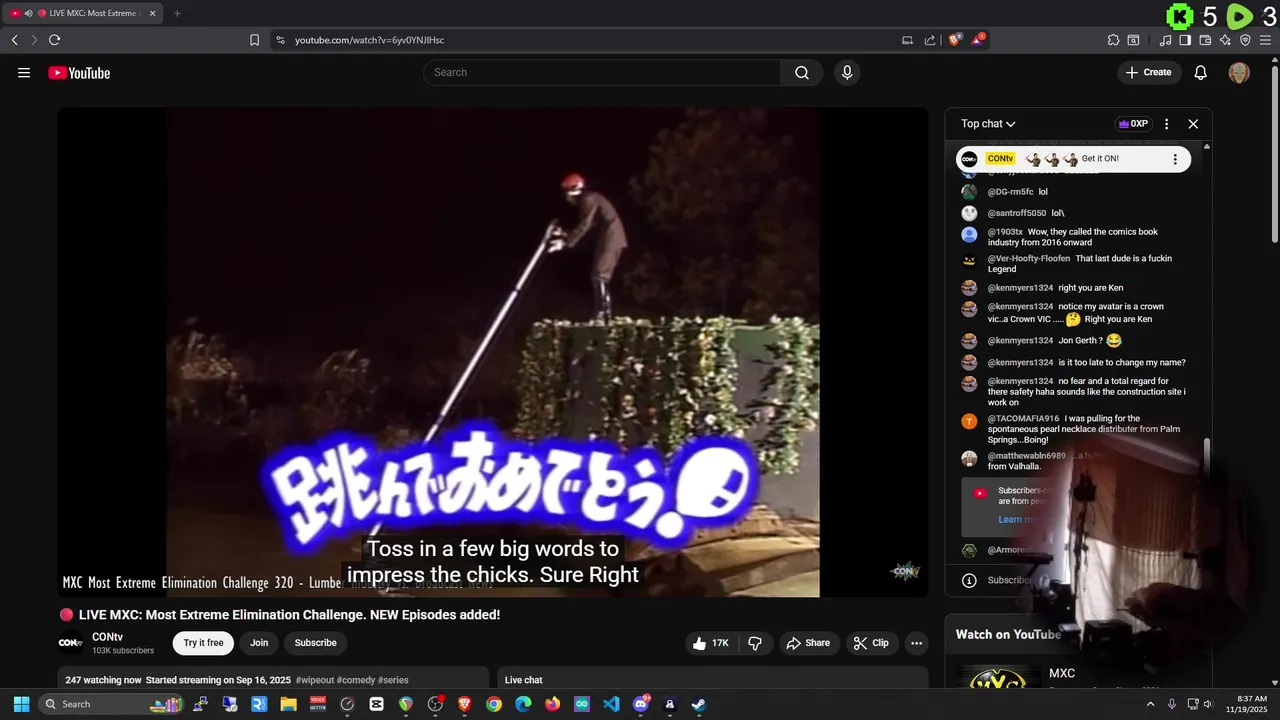Open YouTube notifications bell
1280x720 pixels.
click(1201, 72)
